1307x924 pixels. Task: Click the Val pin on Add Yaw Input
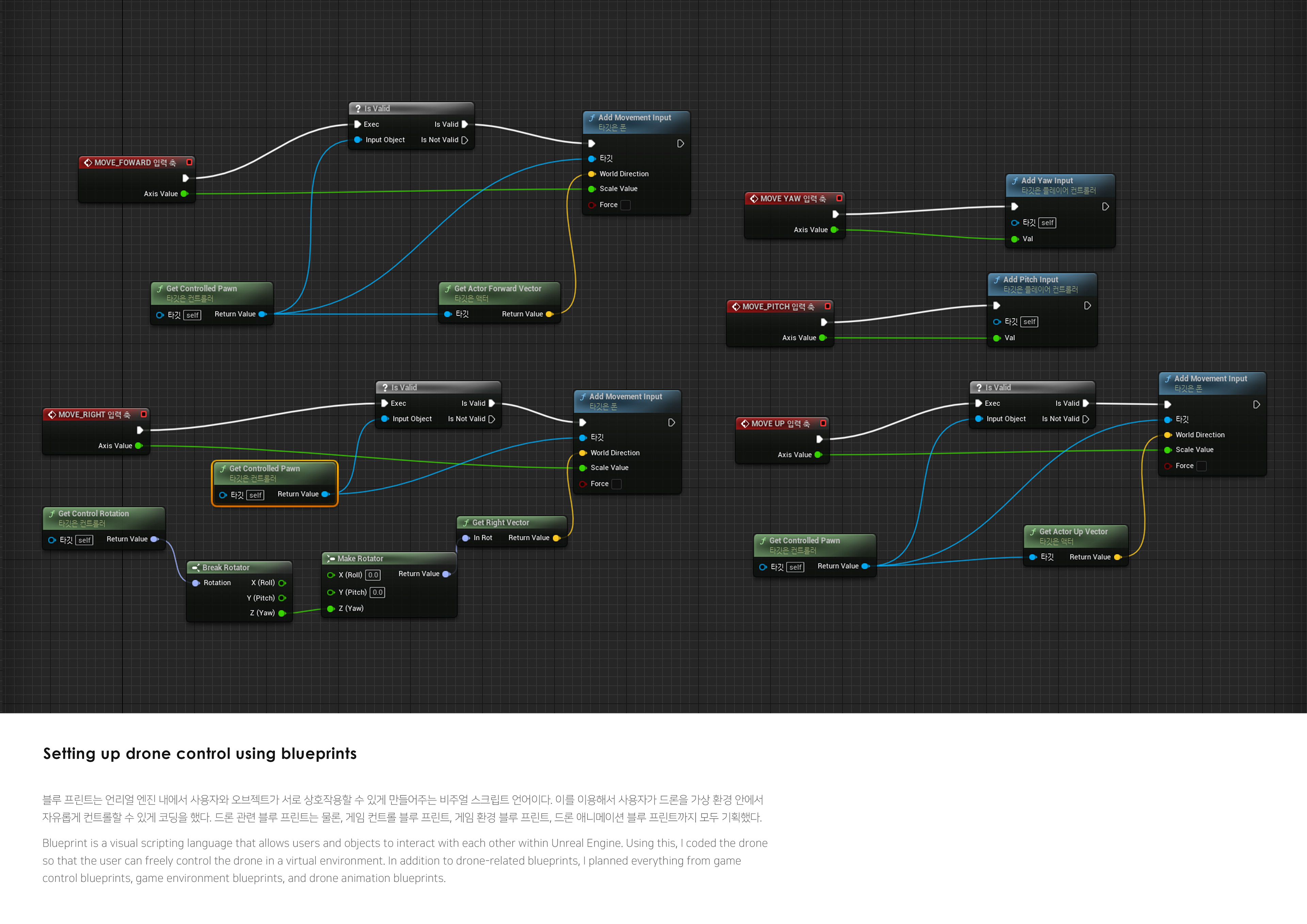pyautogui.click(x=1014, y=239)
